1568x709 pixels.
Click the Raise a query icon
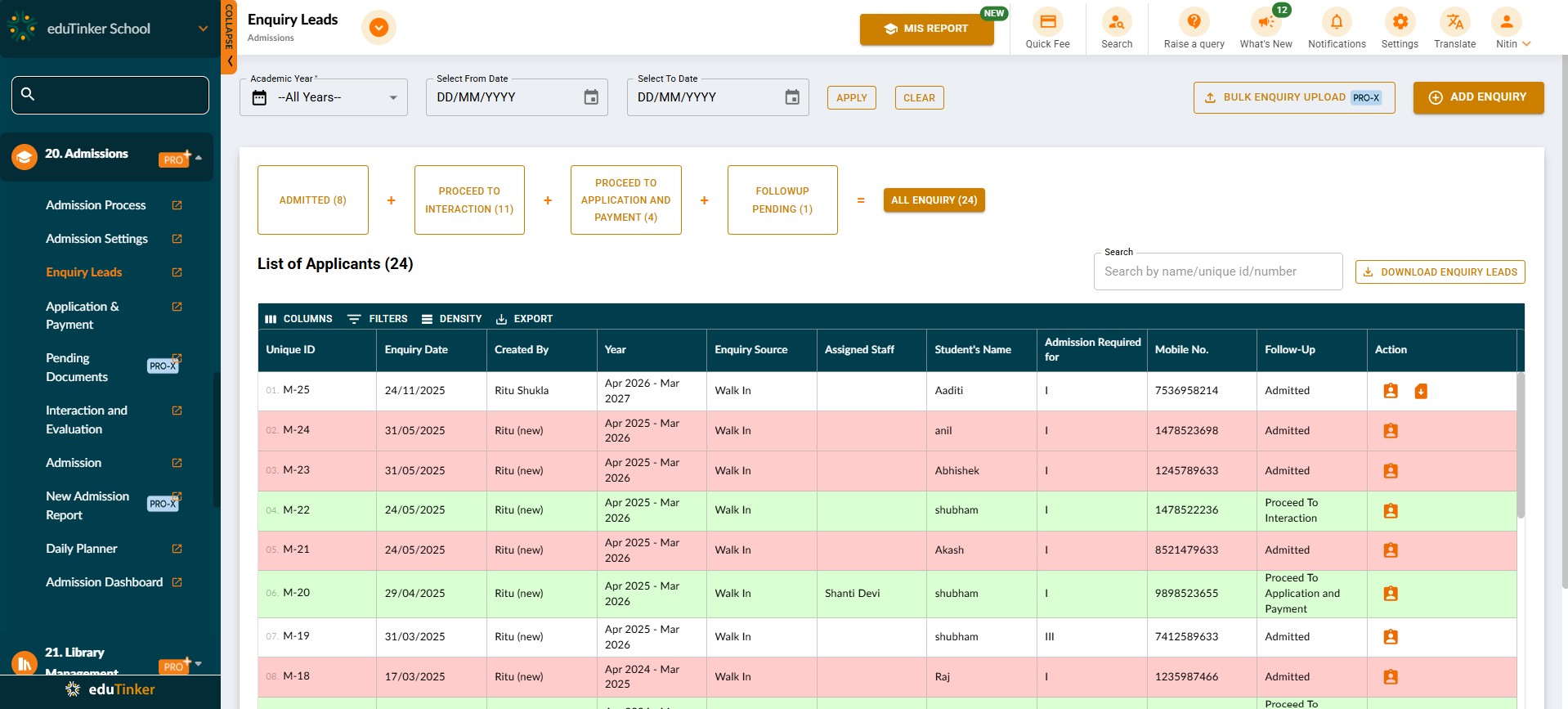(1194, 22)
